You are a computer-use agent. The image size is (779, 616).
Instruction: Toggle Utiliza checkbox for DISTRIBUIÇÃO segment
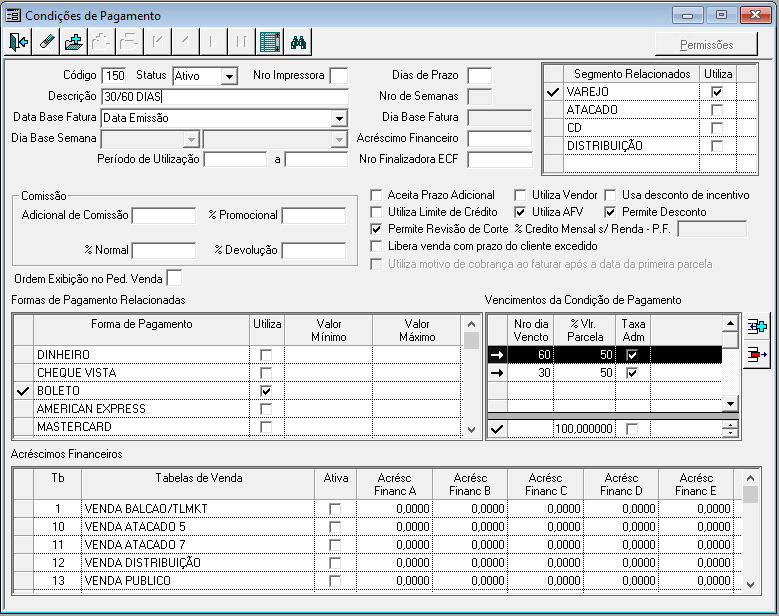tap(716, 146)
